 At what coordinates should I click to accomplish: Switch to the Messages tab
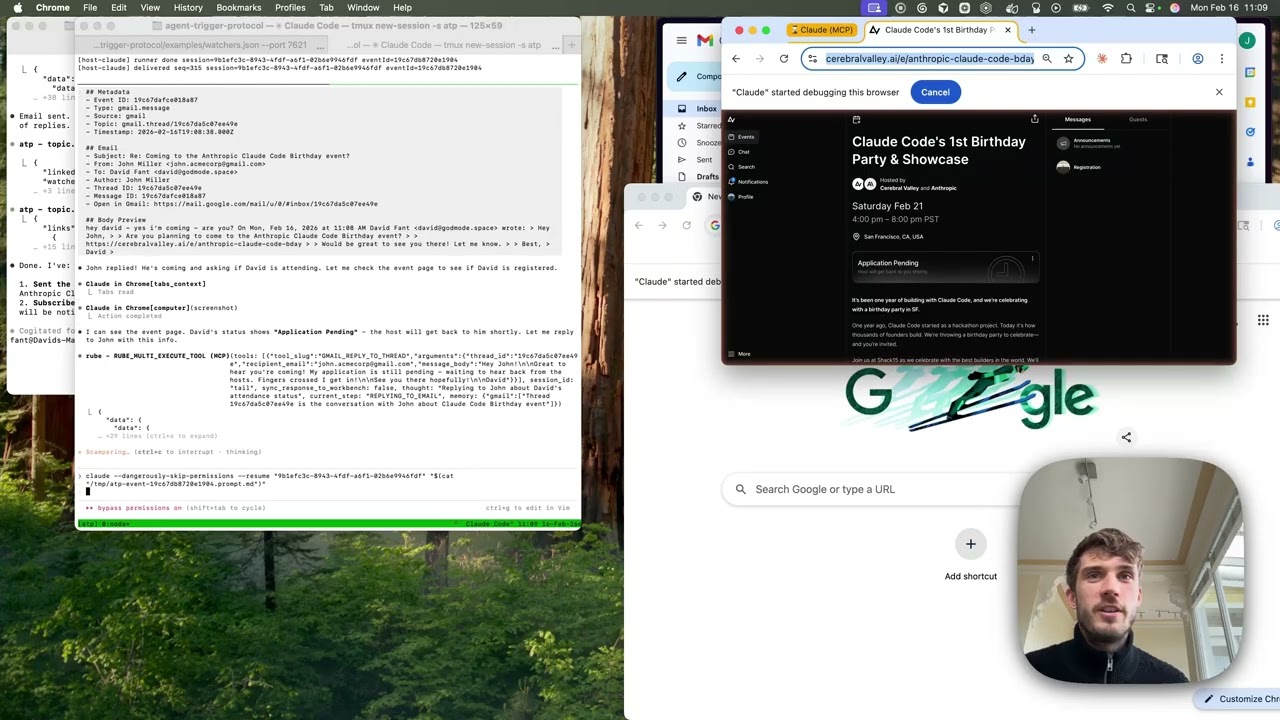coord(1077,120)
